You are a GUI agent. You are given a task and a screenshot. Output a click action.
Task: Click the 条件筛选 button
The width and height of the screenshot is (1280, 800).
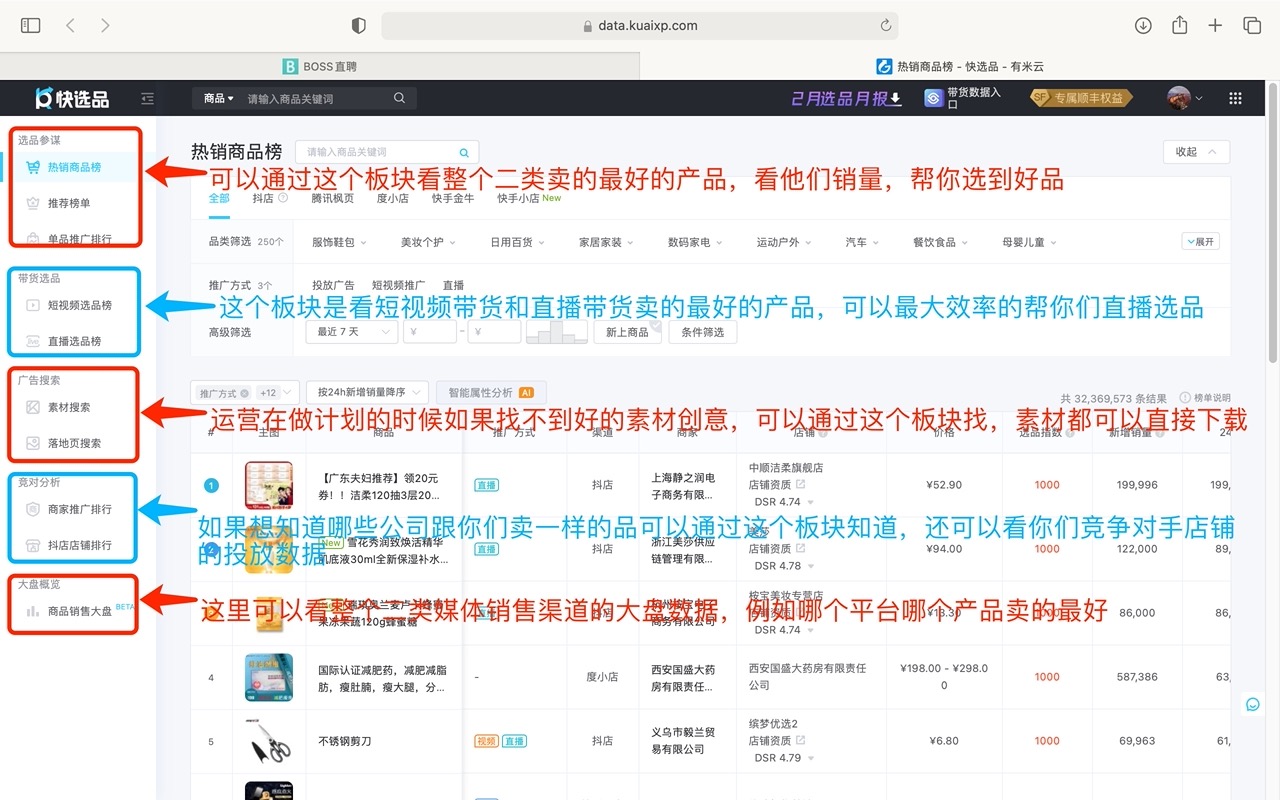pos(704,332)
